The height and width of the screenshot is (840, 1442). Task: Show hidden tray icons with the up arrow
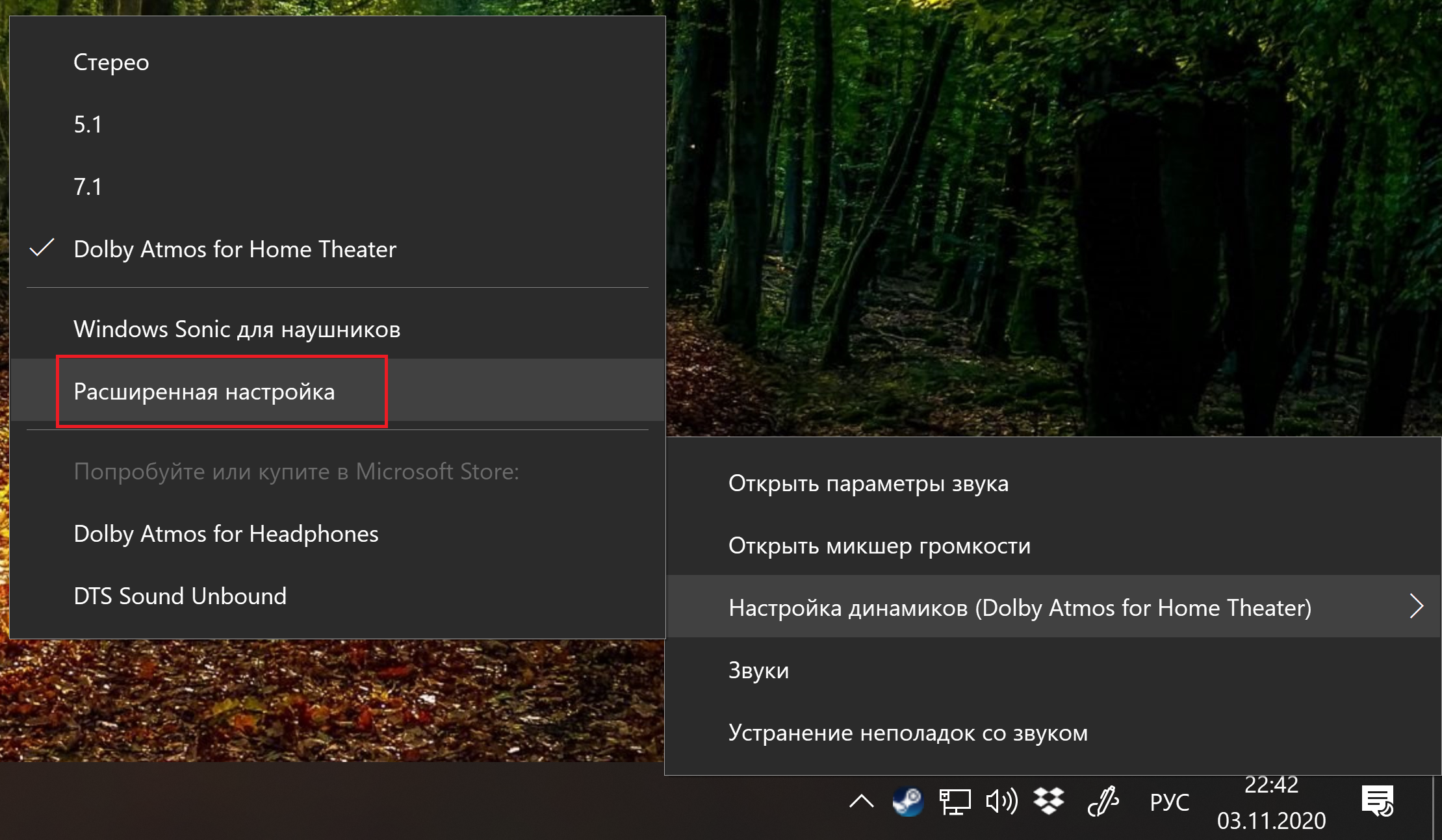click(862, 802)
